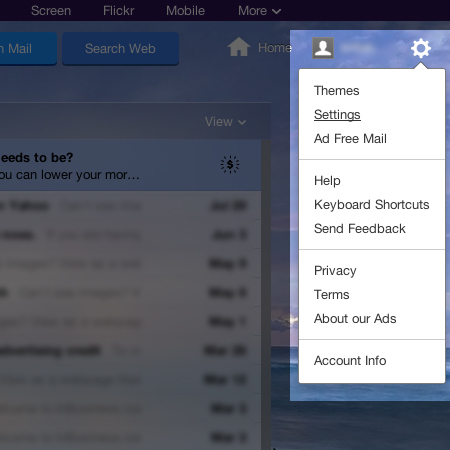
Task: Open the Flickr link in top bar
Action: [x=119, y=11]
